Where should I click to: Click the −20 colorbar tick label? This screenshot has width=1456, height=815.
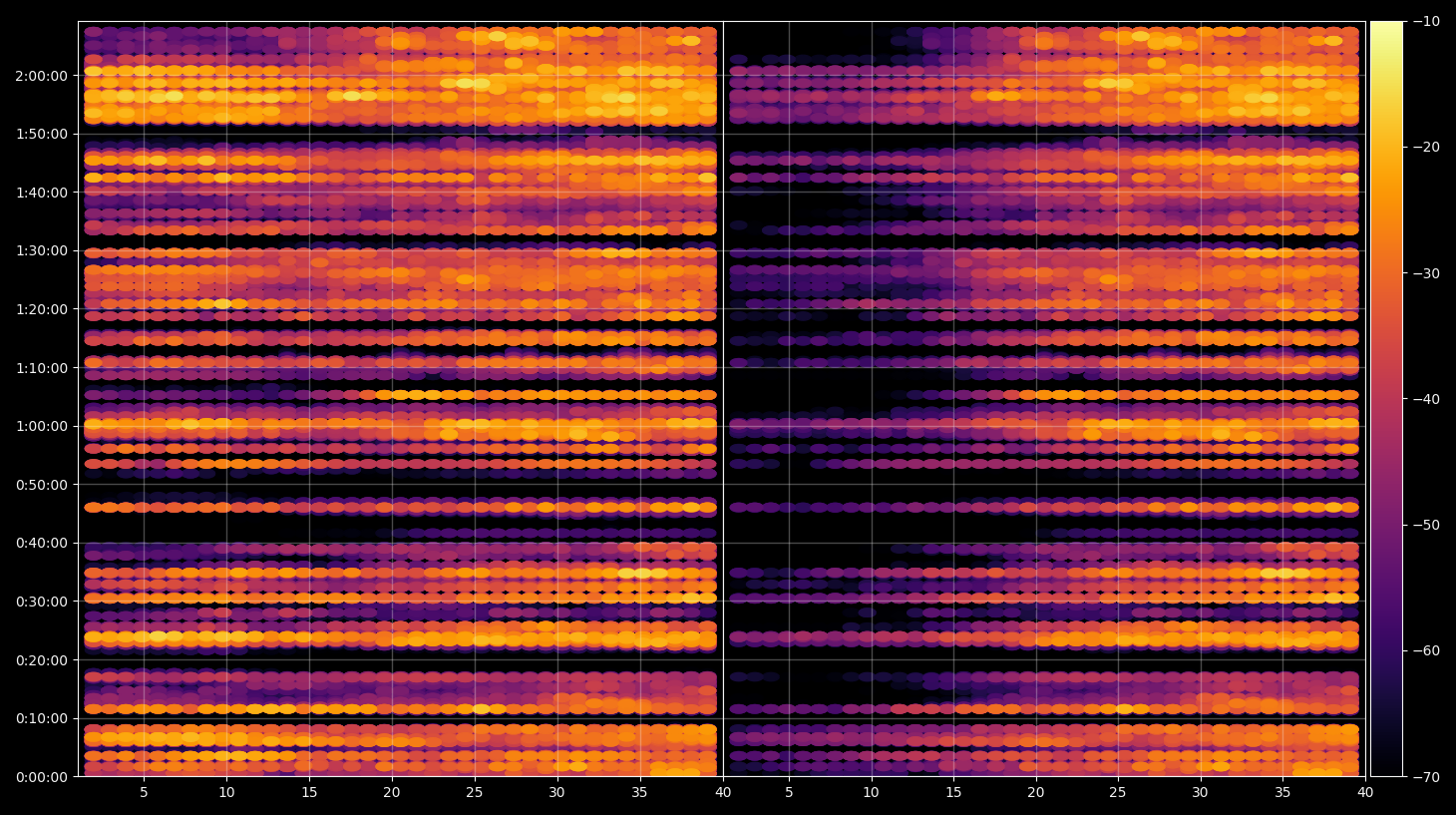[1426, 148]
